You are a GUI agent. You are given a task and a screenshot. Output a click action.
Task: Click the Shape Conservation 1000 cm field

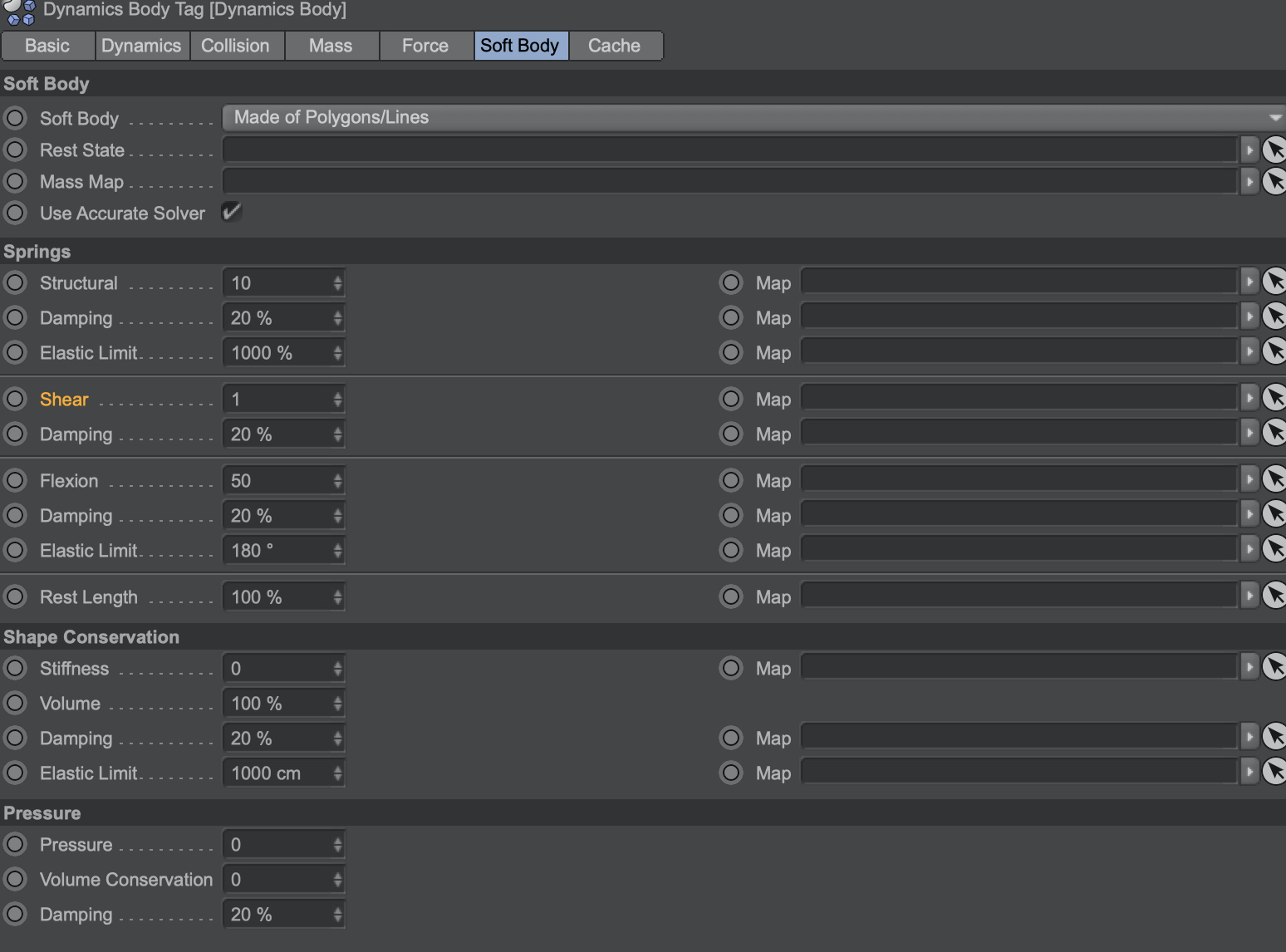283,773
